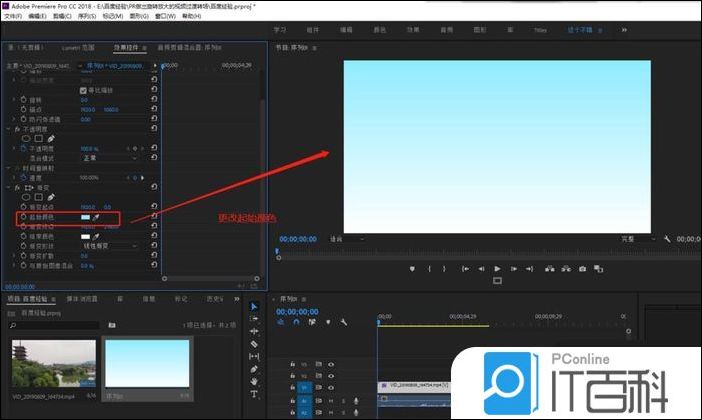This screenshot has width=702, height=420.
Task: Select the VID_20190809 video thumbnail
Action: [x=50, y=364]
